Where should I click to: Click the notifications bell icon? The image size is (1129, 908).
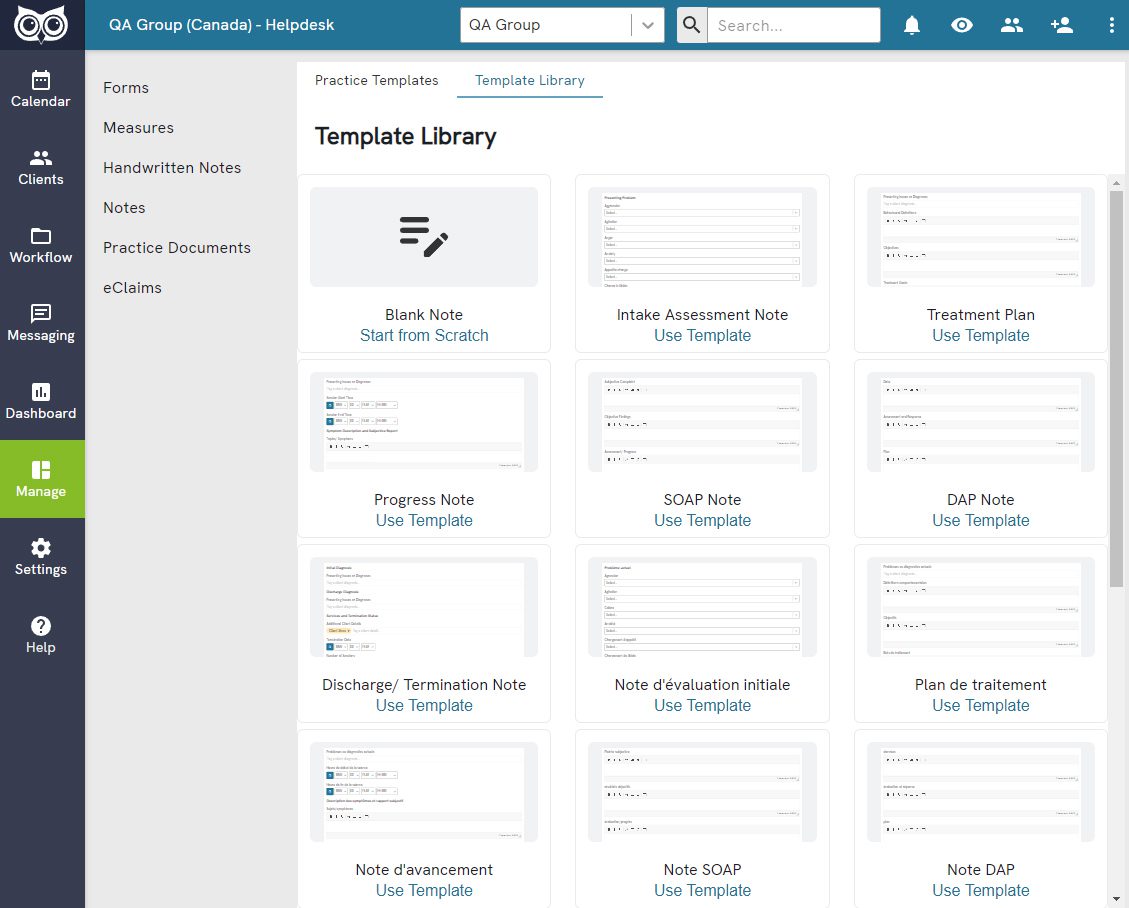(x=912, y=25)
